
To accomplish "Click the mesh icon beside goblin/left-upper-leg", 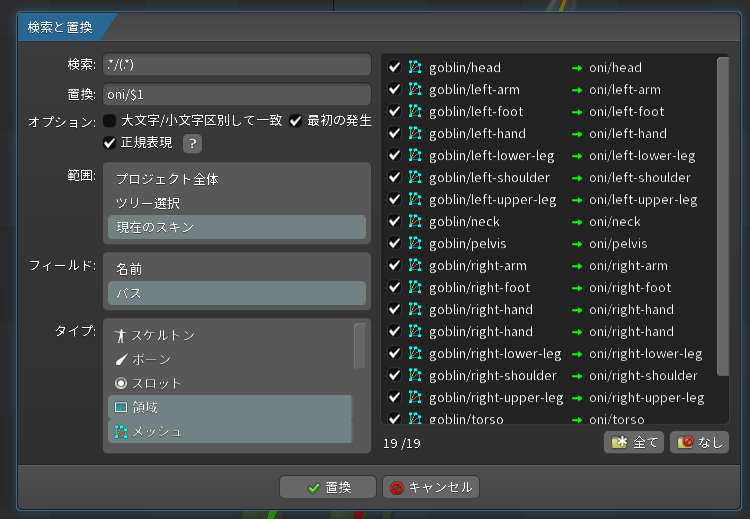I will click(x=415, y=199).
